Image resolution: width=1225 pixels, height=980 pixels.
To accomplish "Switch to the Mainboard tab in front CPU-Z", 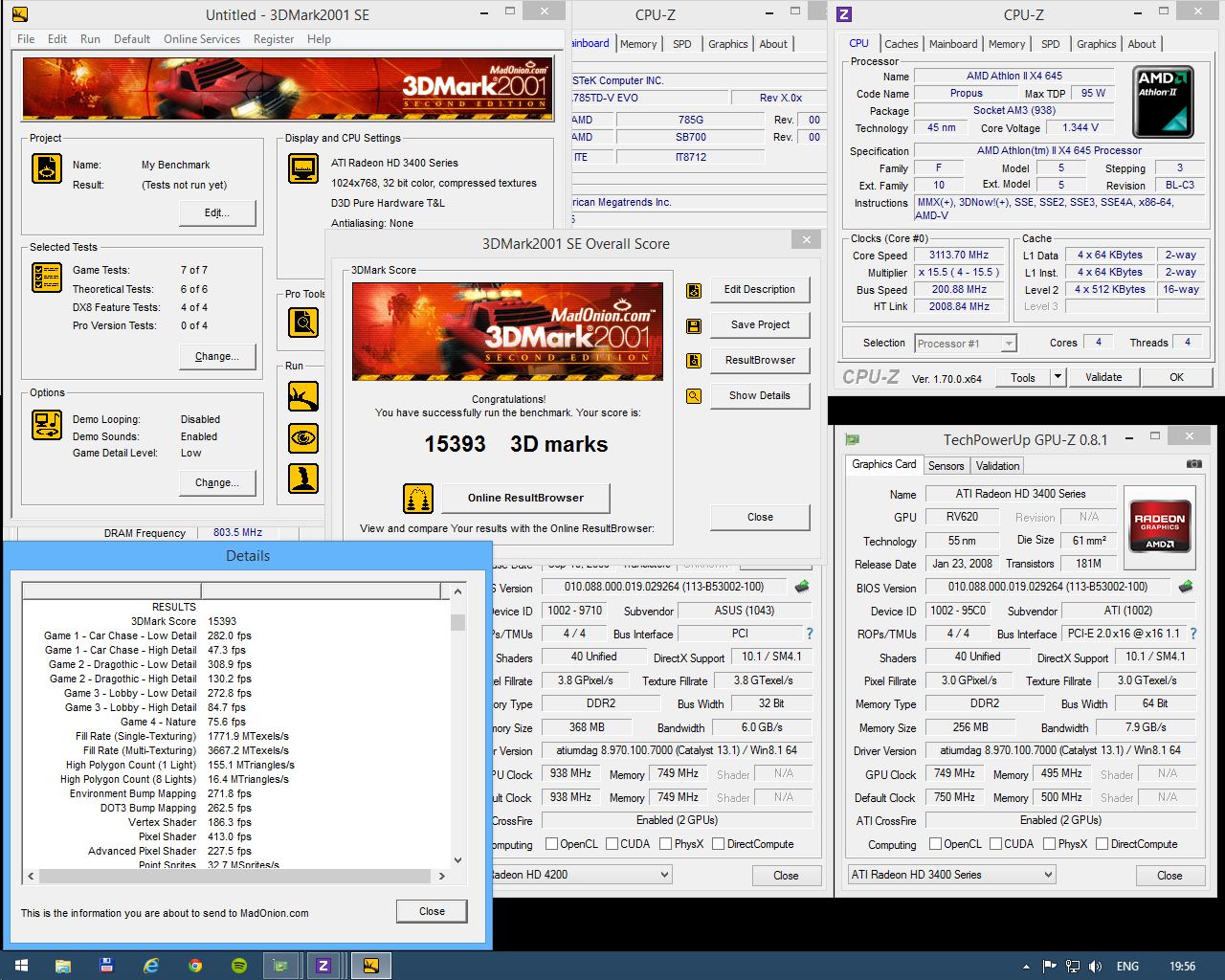I will [x=953, y=44].
